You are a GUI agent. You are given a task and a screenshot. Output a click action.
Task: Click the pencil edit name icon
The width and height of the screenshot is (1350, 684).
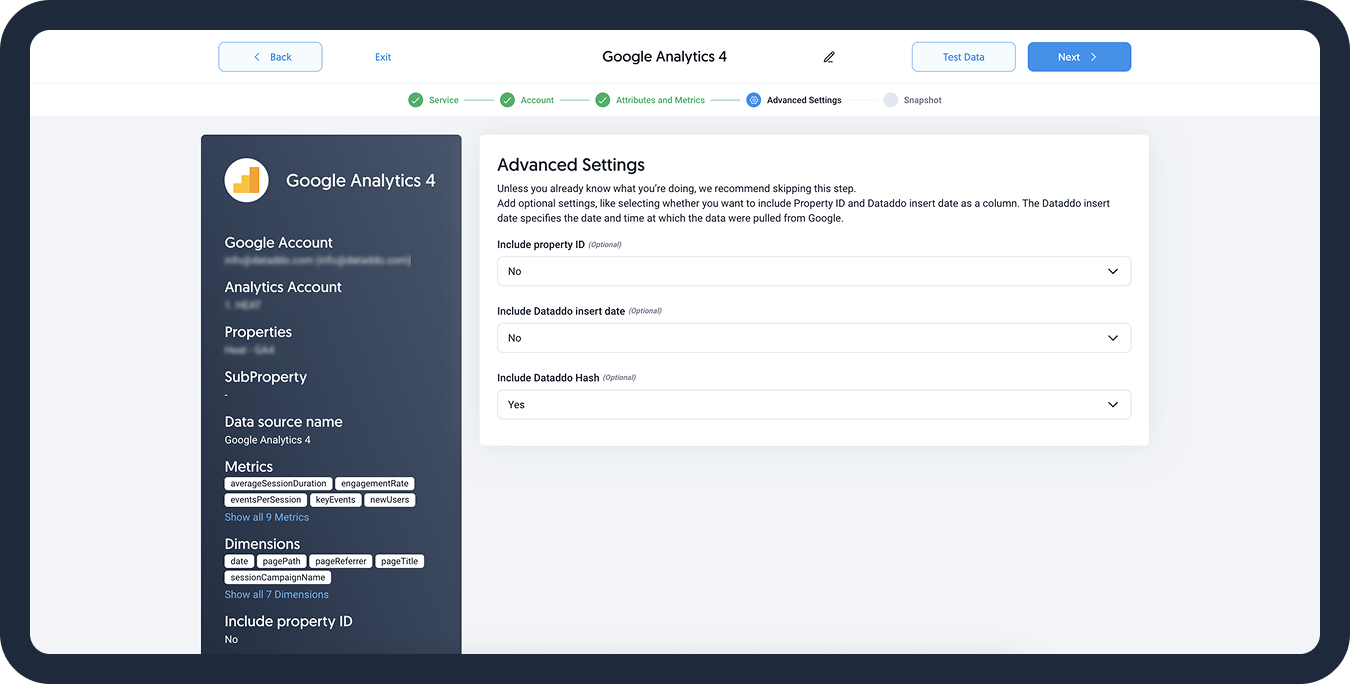click(x=829, y=57)
